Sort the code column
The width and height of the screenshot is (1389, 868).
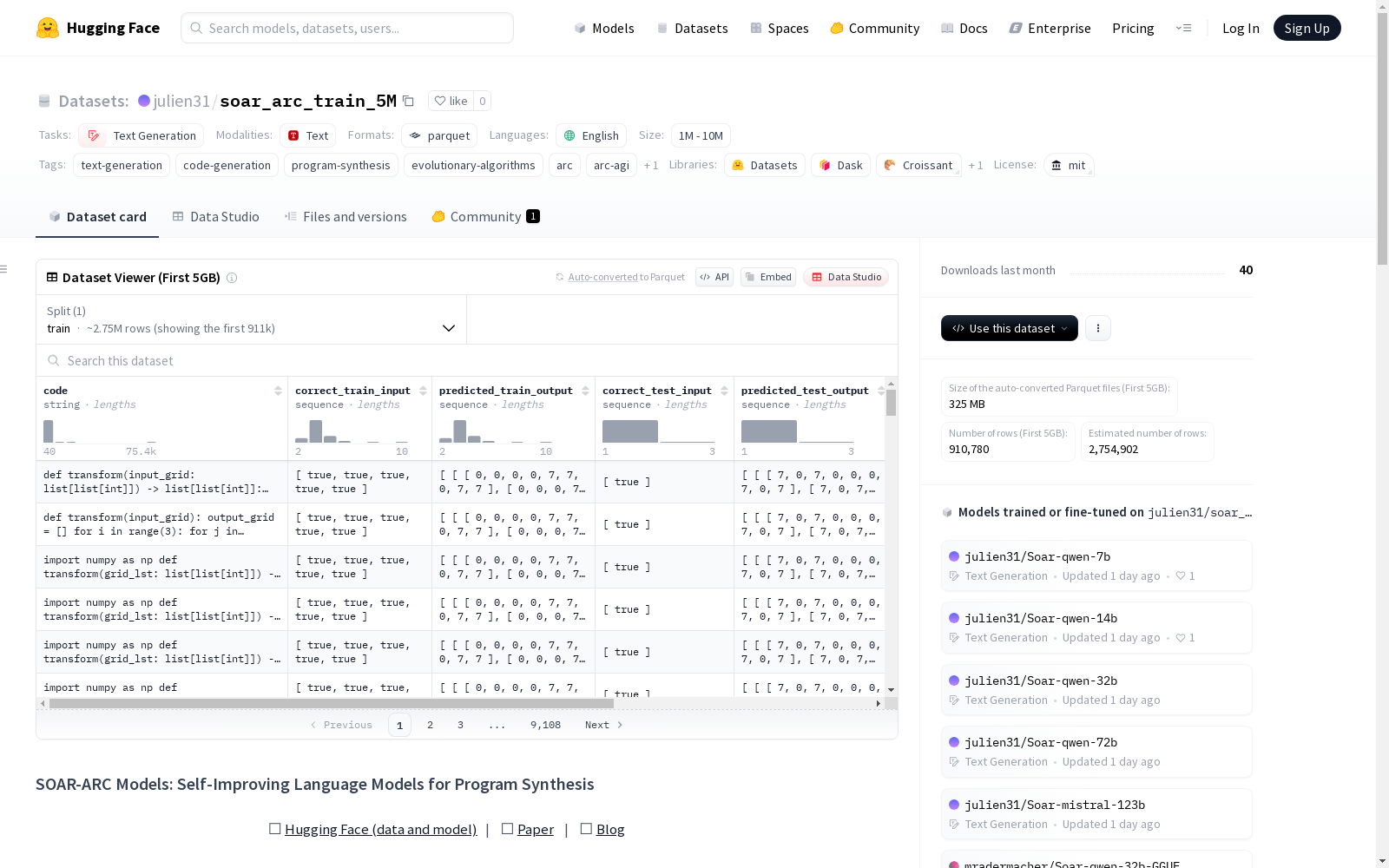click(278, 391)
